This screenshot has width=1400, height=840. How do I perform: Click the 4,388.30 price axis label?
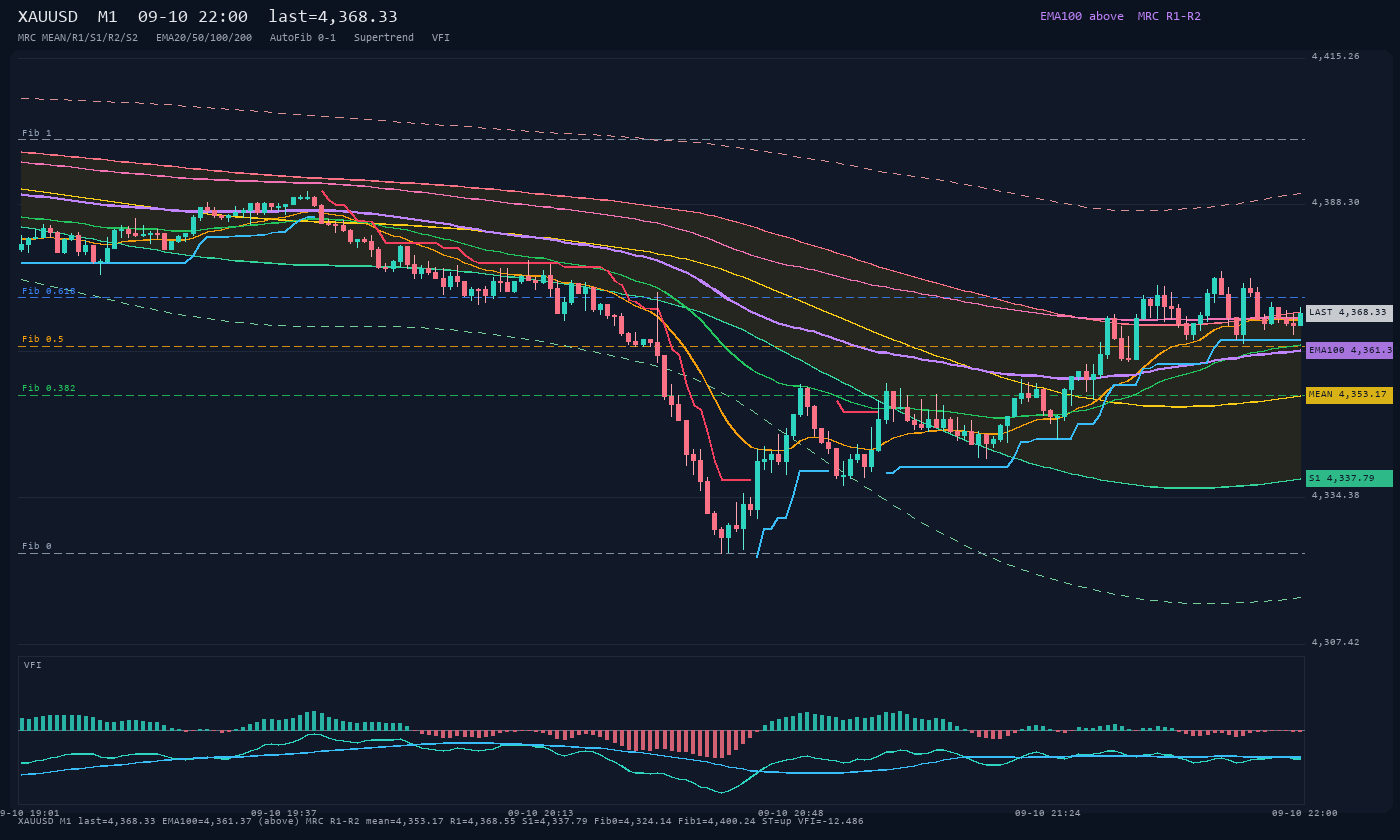click(1336, 202)
